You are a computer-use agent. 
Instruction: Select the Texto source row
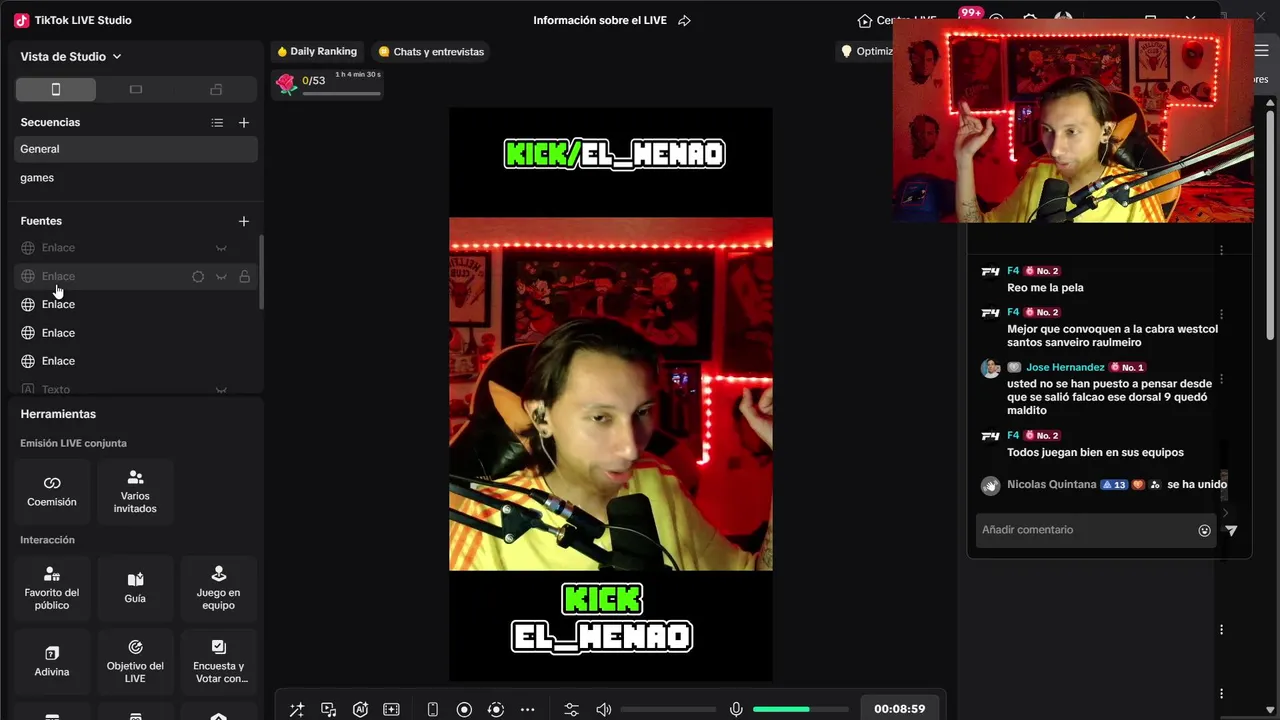click(x=136, y=390)
